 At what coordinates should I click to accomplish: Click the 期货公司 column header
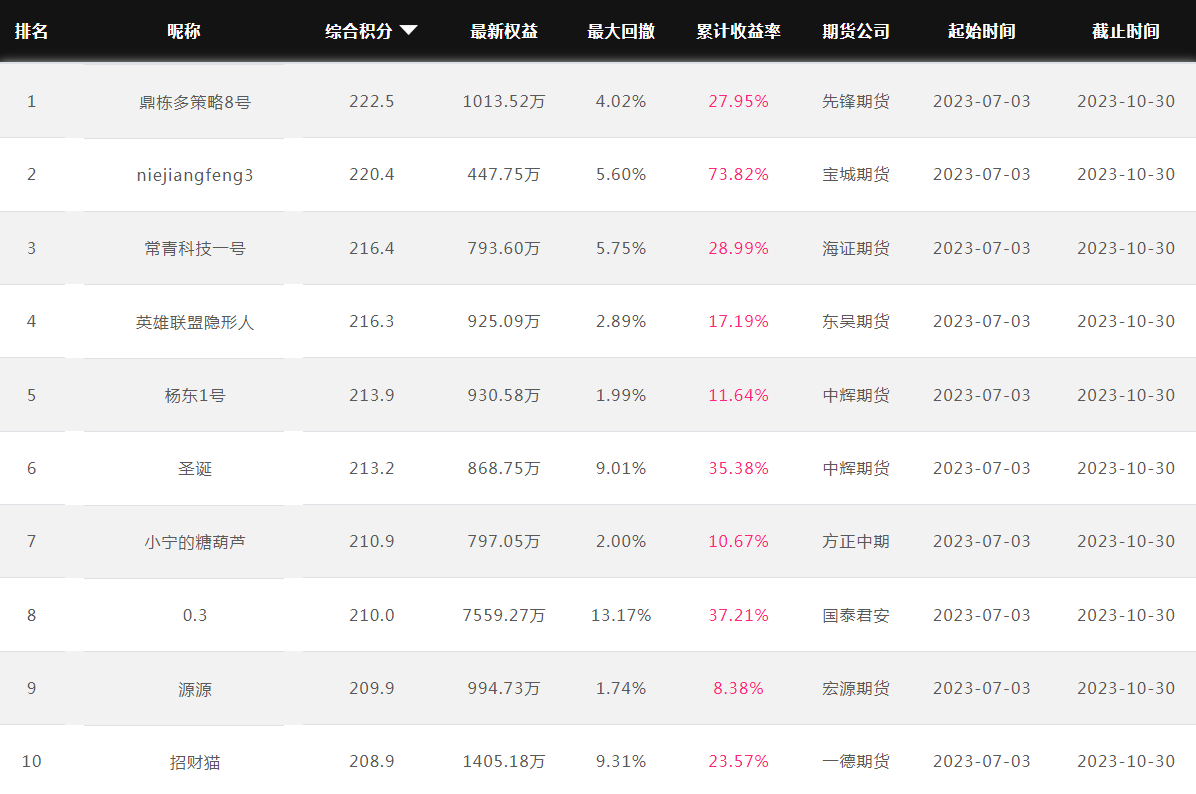click(856, 31)
